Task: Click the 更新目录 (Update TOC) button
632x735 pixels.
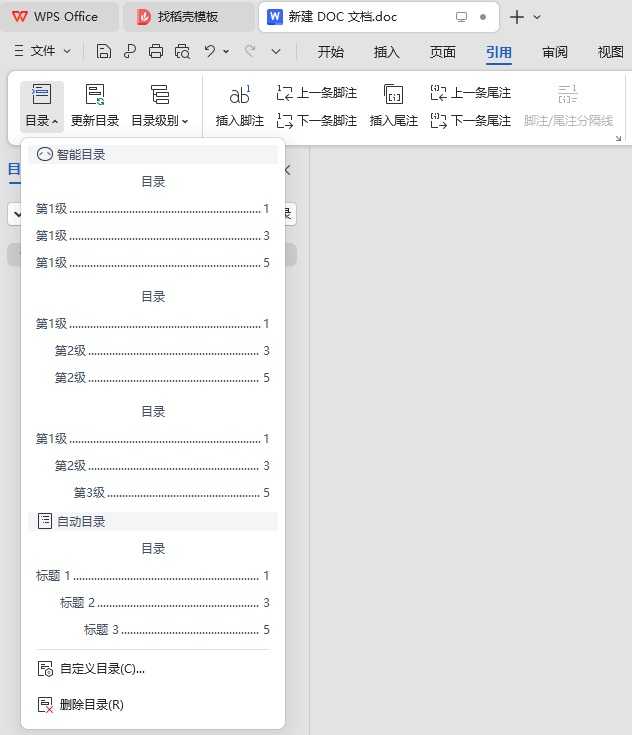Action: 95,106
